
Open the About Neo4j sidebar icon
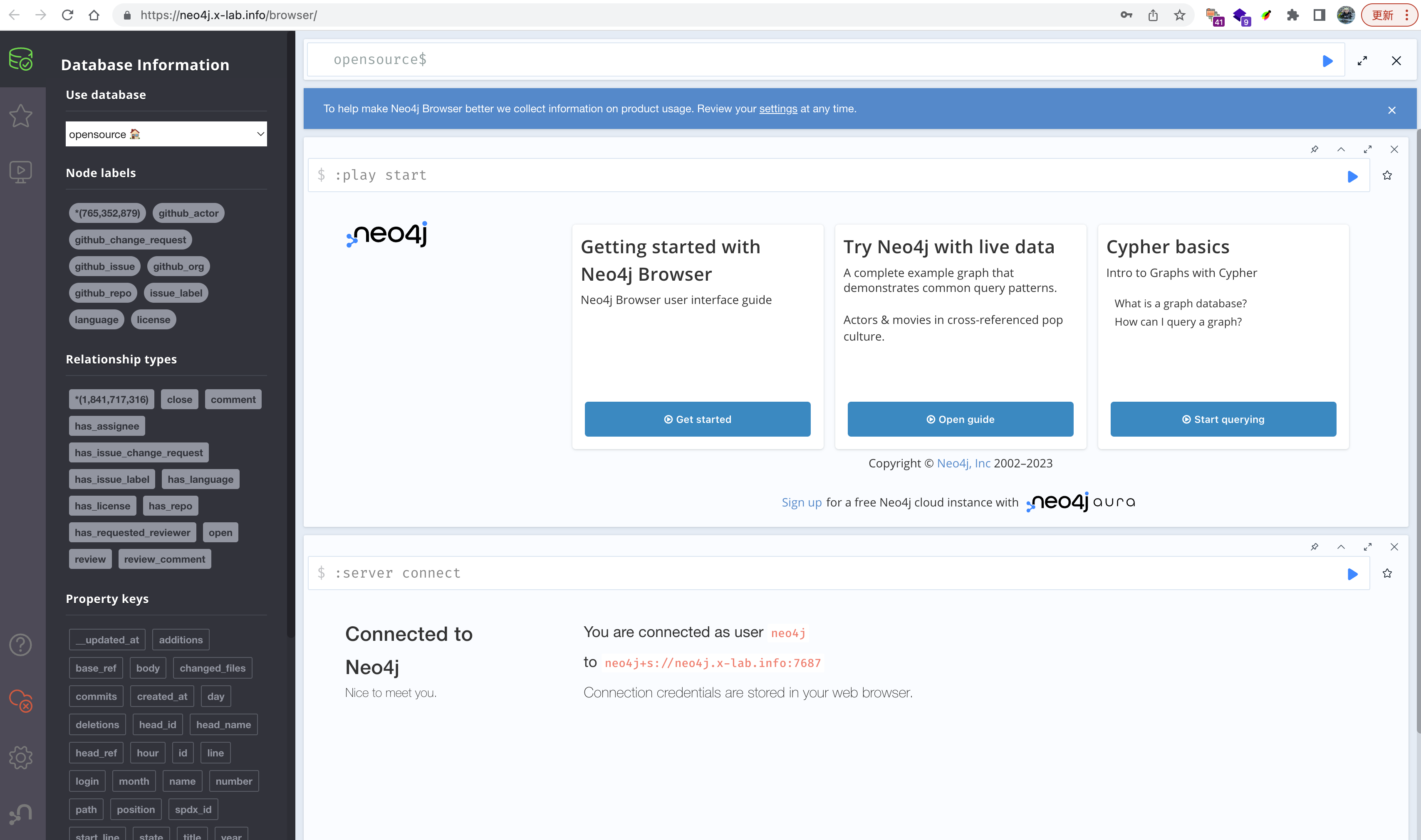point(21,814)
